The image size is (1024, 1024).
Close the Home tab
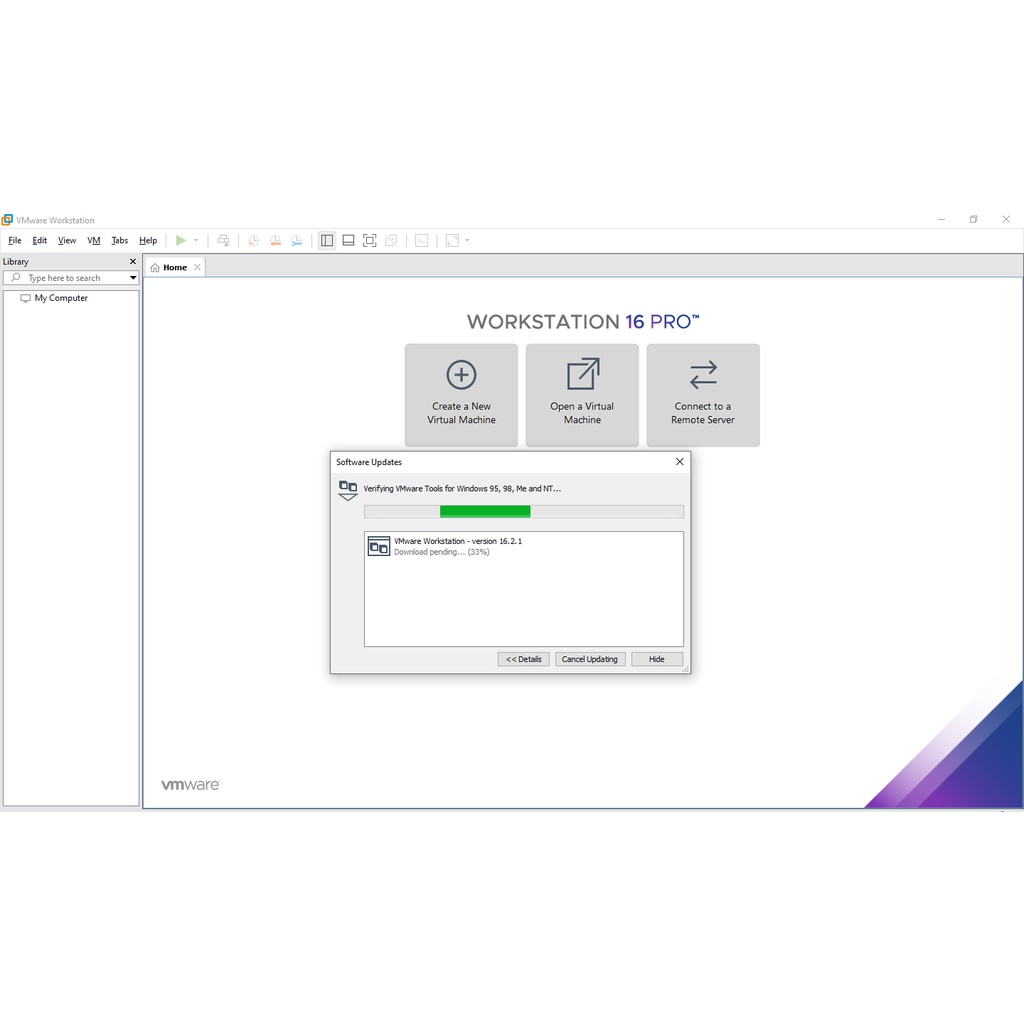click(197, 267)
